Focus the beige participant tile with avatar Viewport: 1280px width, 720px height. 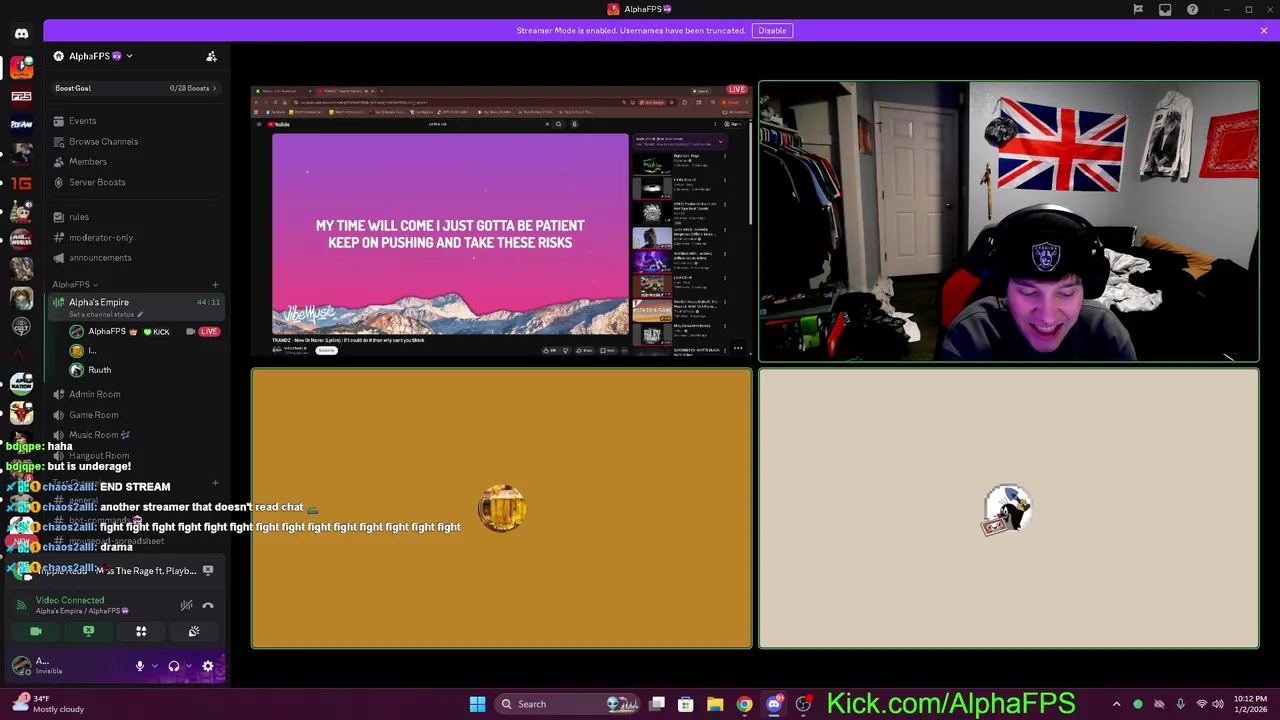coord(1009,509)
